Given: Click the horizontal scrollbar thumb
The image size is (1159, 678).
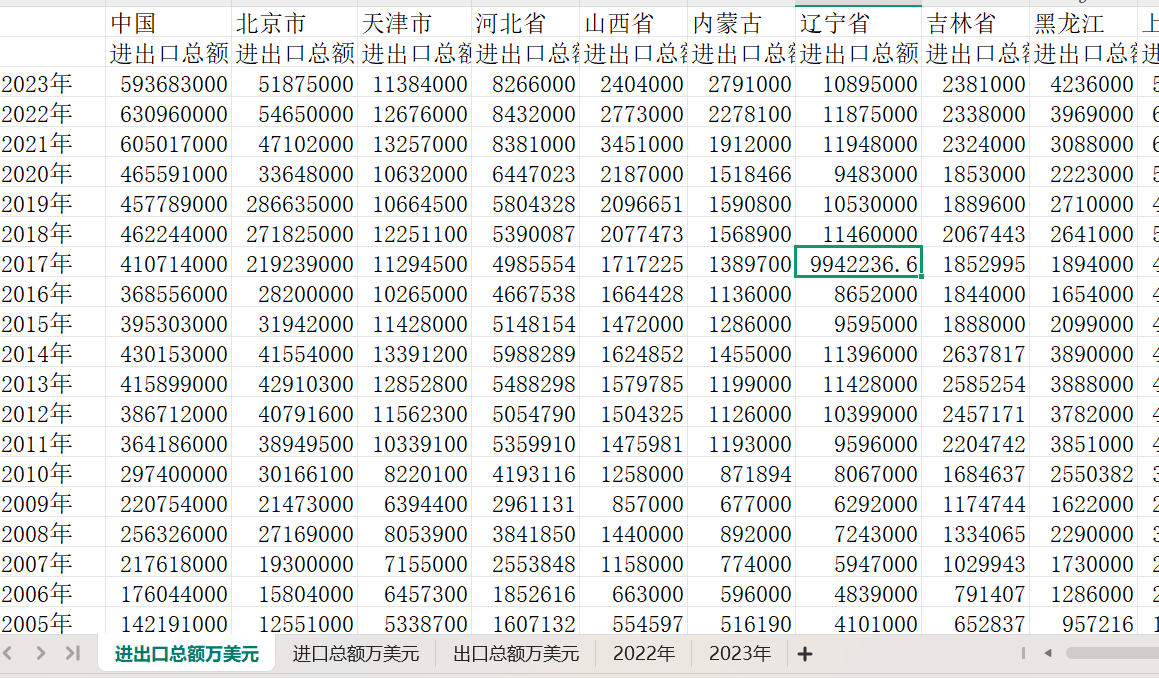Looking at the screenshot, I should (1112, 653).
